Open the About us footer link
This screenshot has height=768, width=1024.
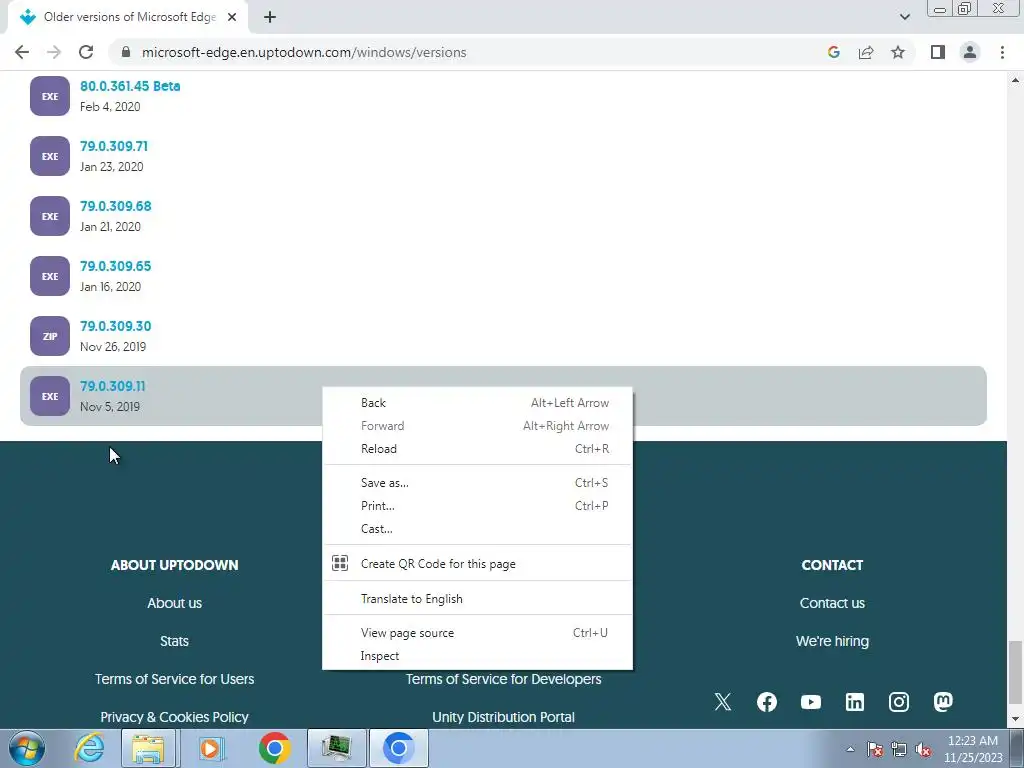[174, 603]
